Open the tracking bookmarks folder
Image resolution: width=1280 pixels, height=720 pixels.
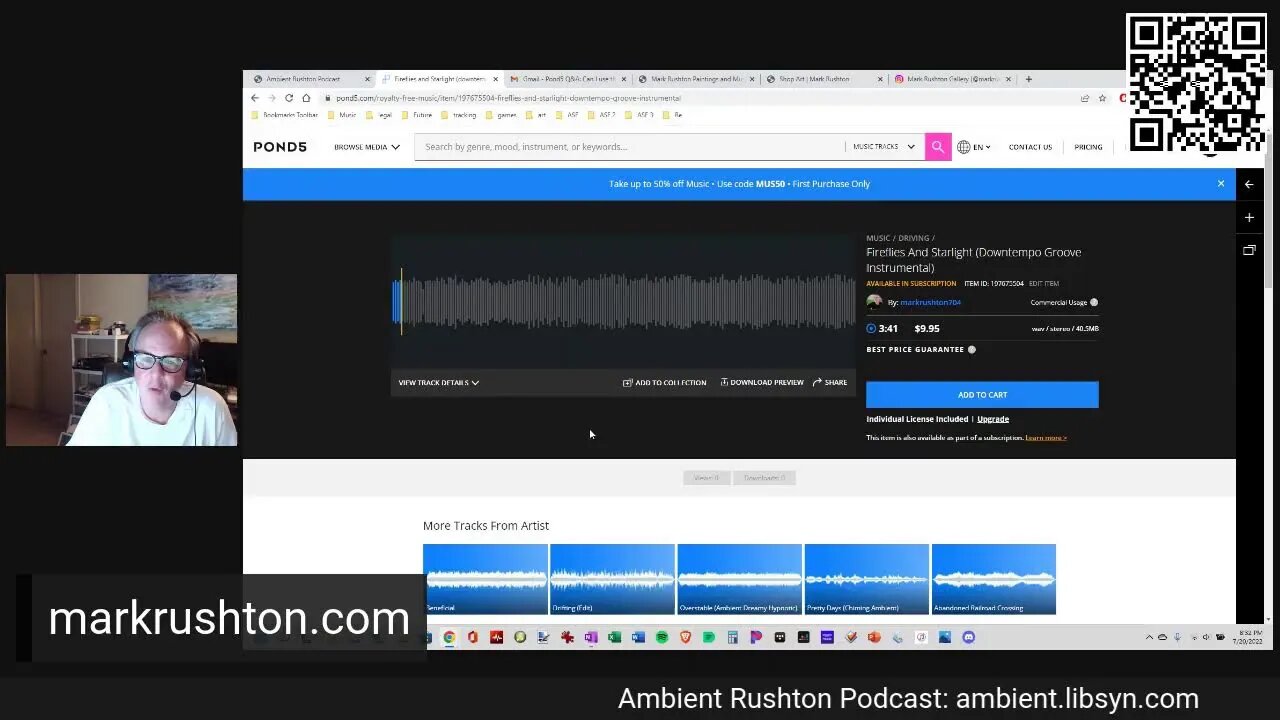[459, 115]
